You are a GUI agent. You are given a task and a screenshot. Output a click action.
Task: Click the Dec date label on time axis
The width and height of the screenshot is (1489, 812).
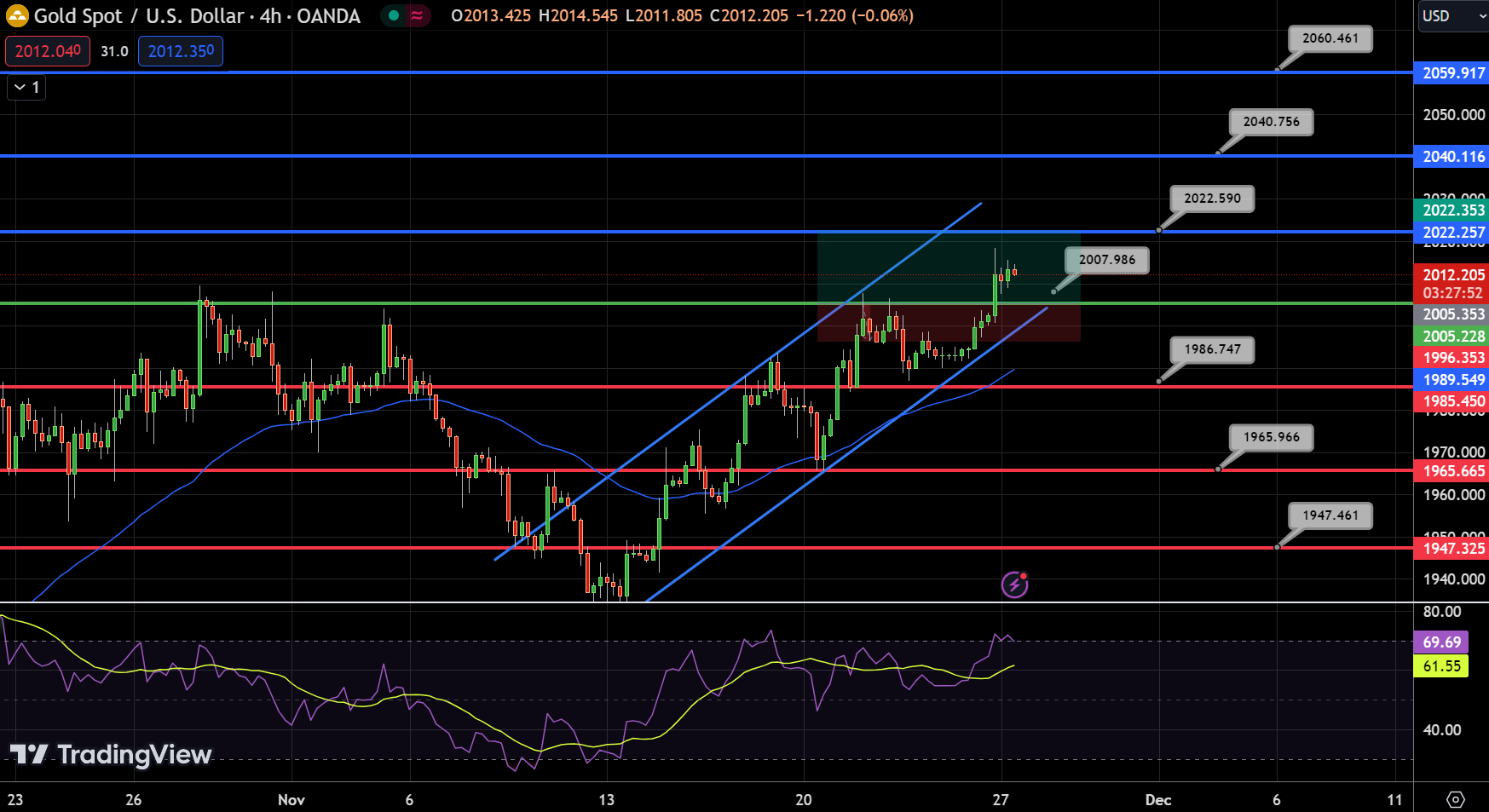1158,800
